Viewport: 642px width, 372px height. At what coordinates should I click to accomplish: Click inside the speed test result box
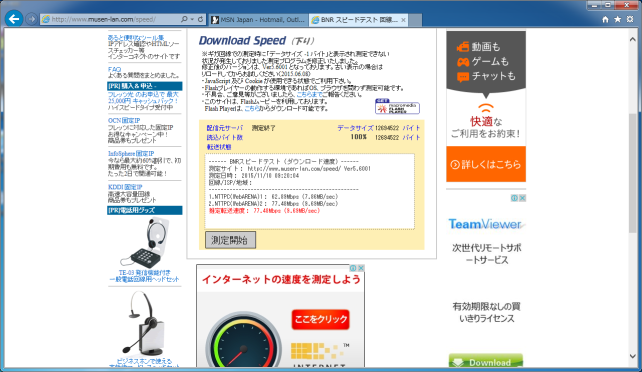coord(310,191)
